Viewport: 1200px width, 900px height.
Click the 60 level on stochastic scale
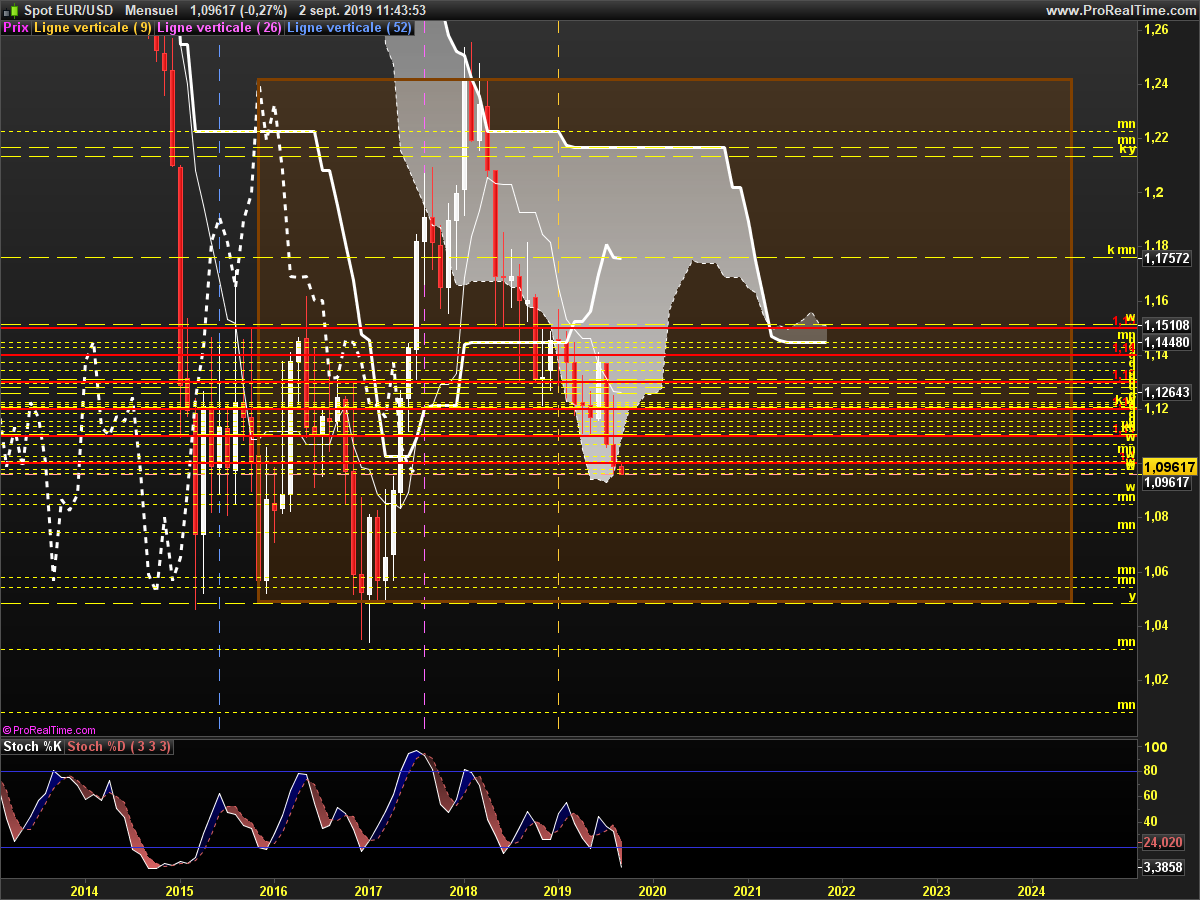click(1151, 795)
